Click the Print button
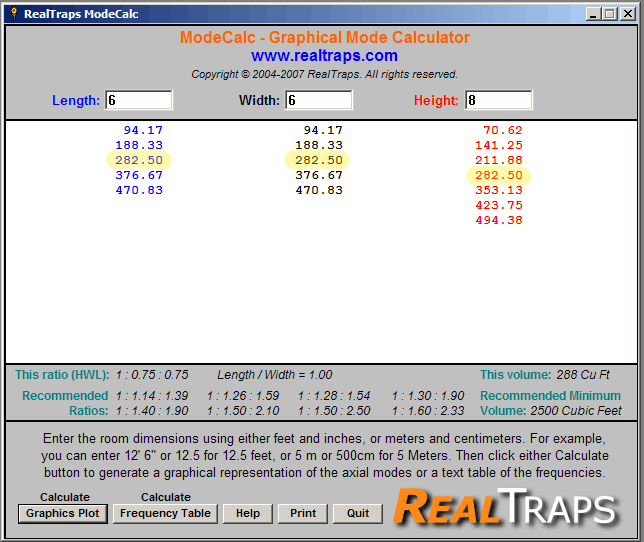The image size is (644, 542). [x=303, y=513]
